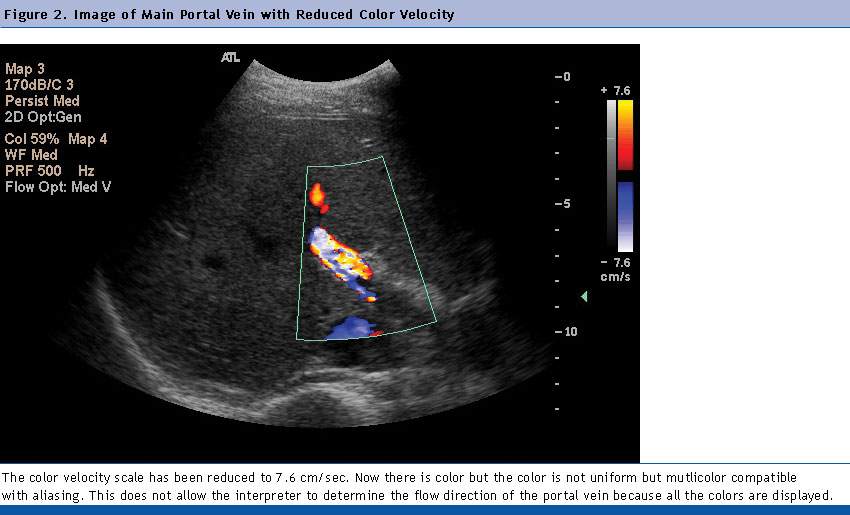Image resolution: width=850 pixels, height=515 pixels.
Task: Click the green focal zone triangle marker
Action: (584, 296)
